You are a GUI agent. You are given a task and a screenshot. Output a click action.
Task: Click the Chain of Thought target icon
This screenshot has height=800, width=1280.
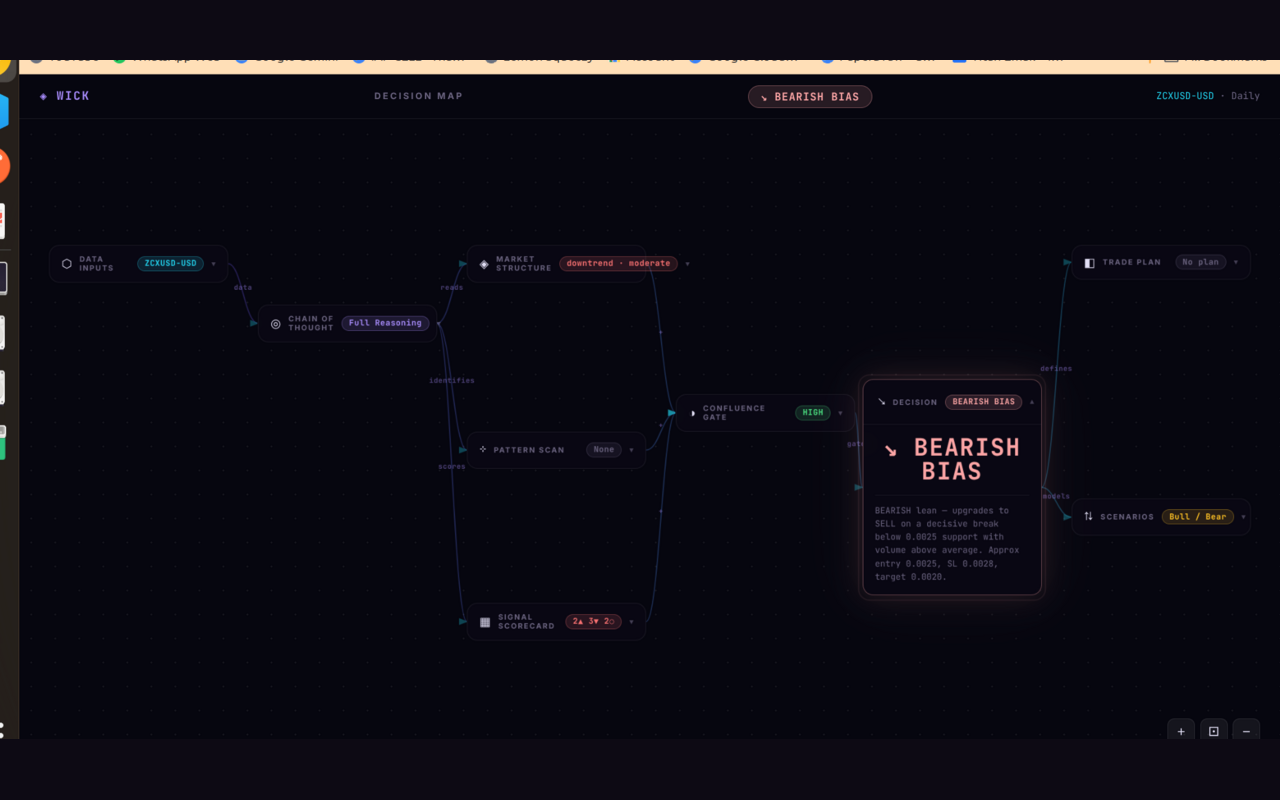pos(276,324)
